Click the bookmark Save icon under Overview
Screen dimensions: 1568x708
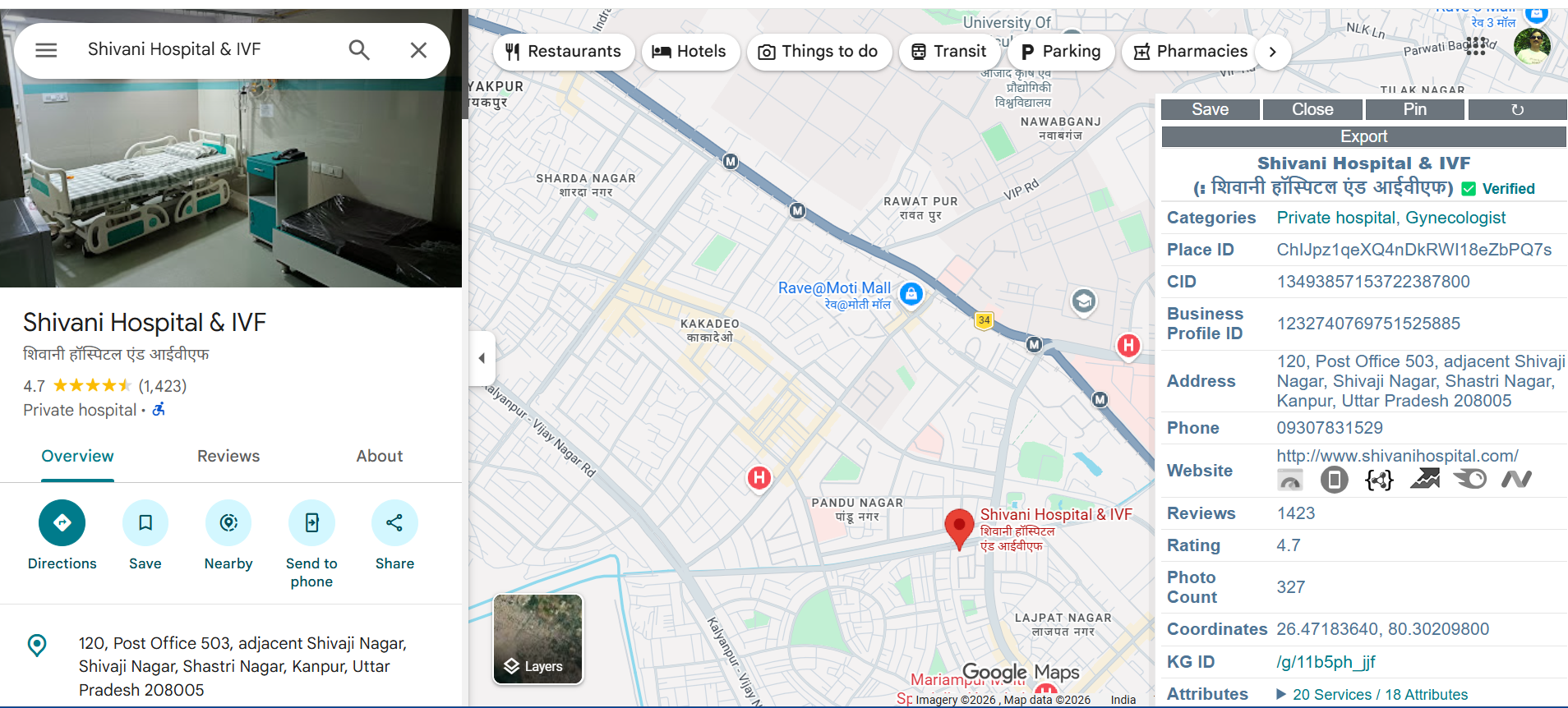[x=145, y=522]
